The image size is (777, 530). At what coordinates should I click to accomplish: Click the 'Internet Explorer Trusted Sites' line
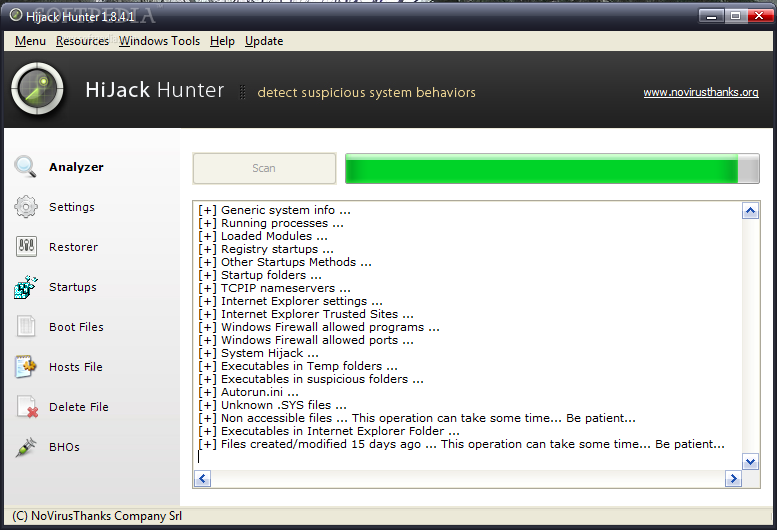pyautogui.click(x=305, y=314)
